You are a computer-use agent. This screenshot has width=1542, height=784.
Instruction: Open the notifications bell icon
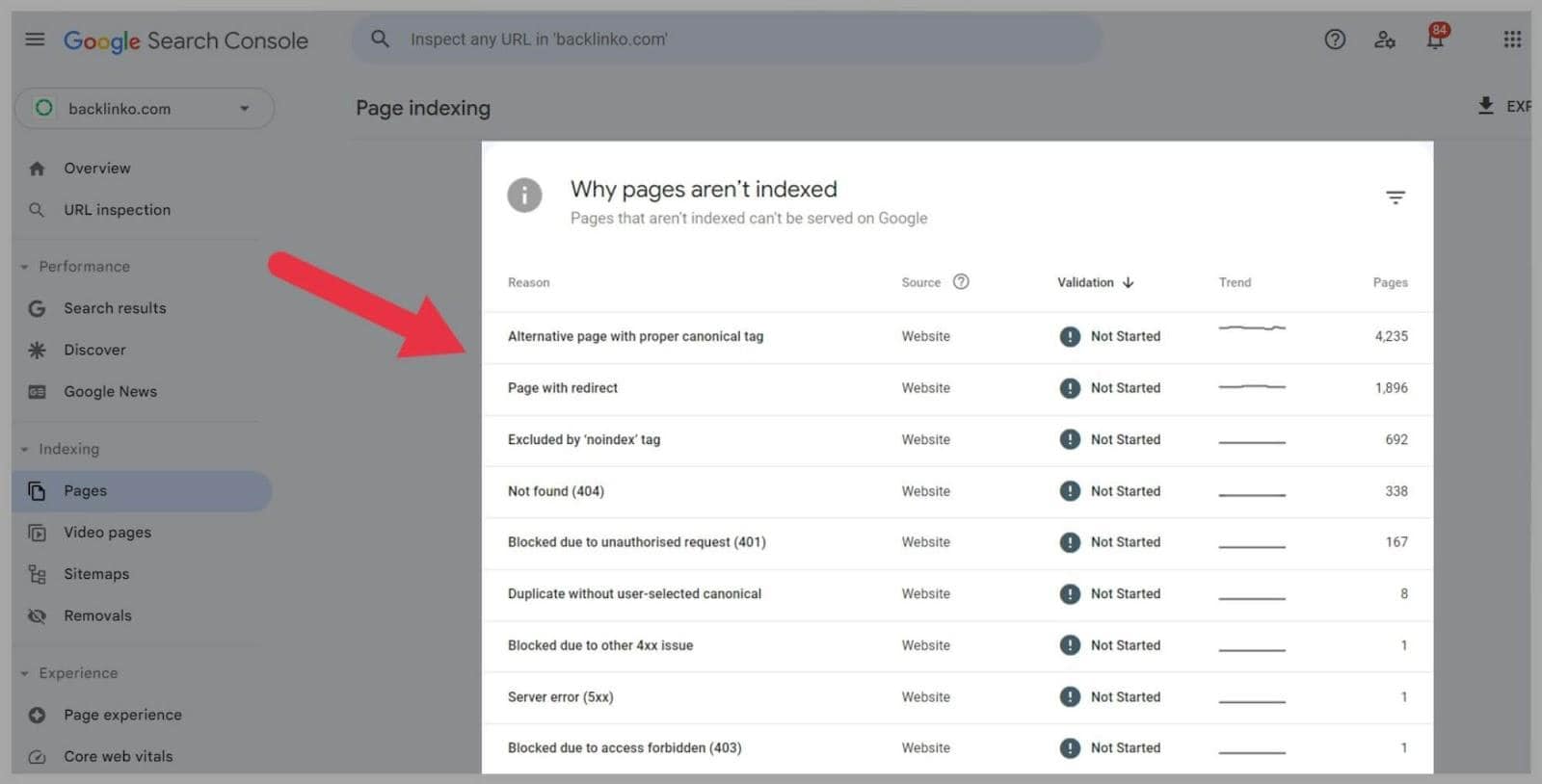coord(1435,39)
